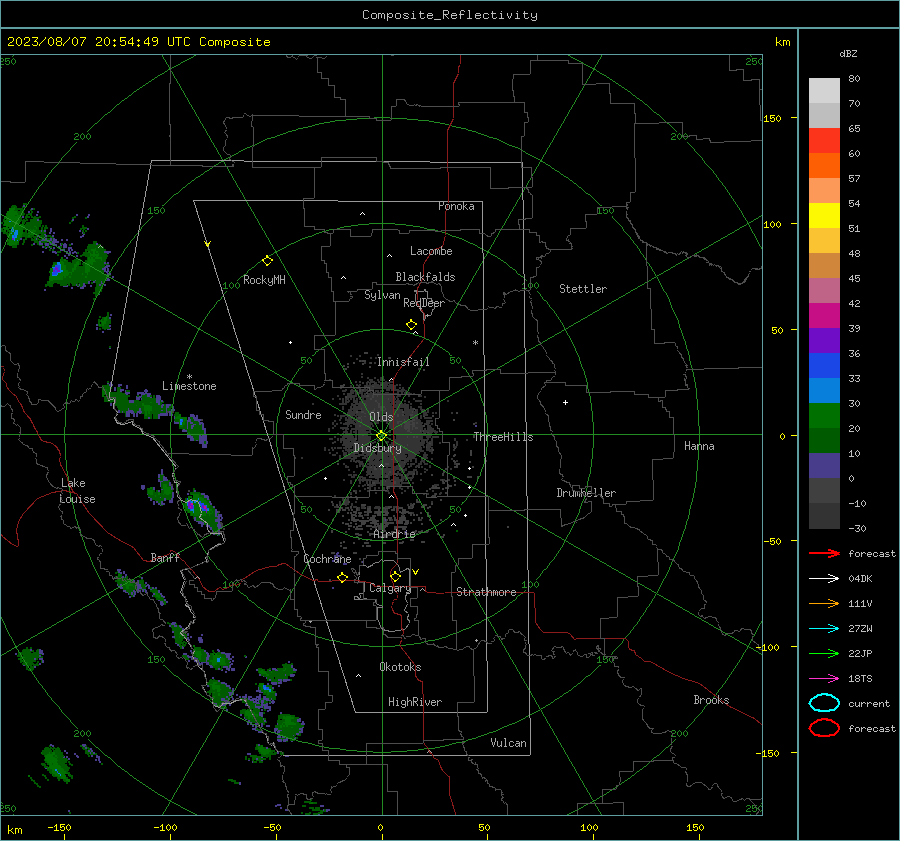Click the Hanna town label

tap(699, 446)
